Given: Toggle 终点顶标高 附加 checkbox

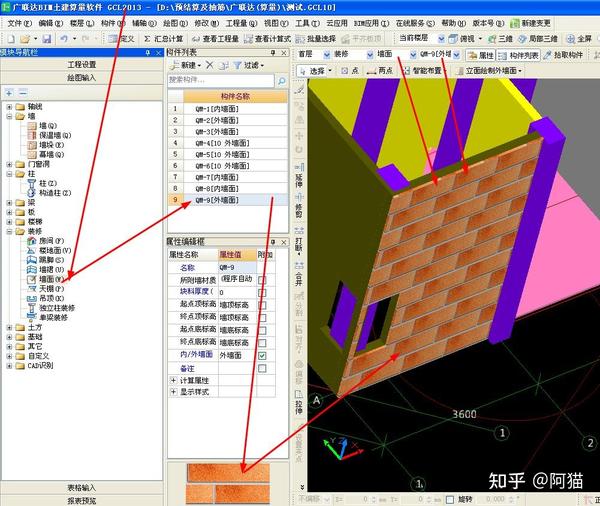Looking at the screenshot, I should [x=262, y=318].
